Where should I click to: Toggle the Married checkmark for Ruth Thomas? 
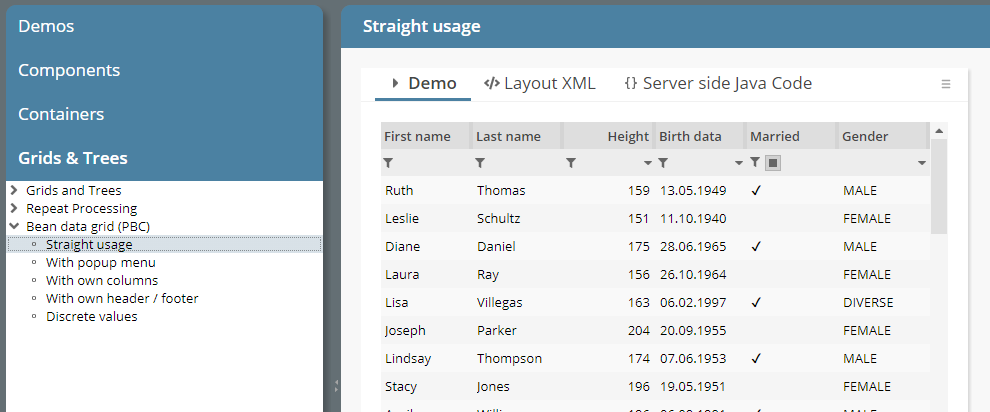click(757, 190)
